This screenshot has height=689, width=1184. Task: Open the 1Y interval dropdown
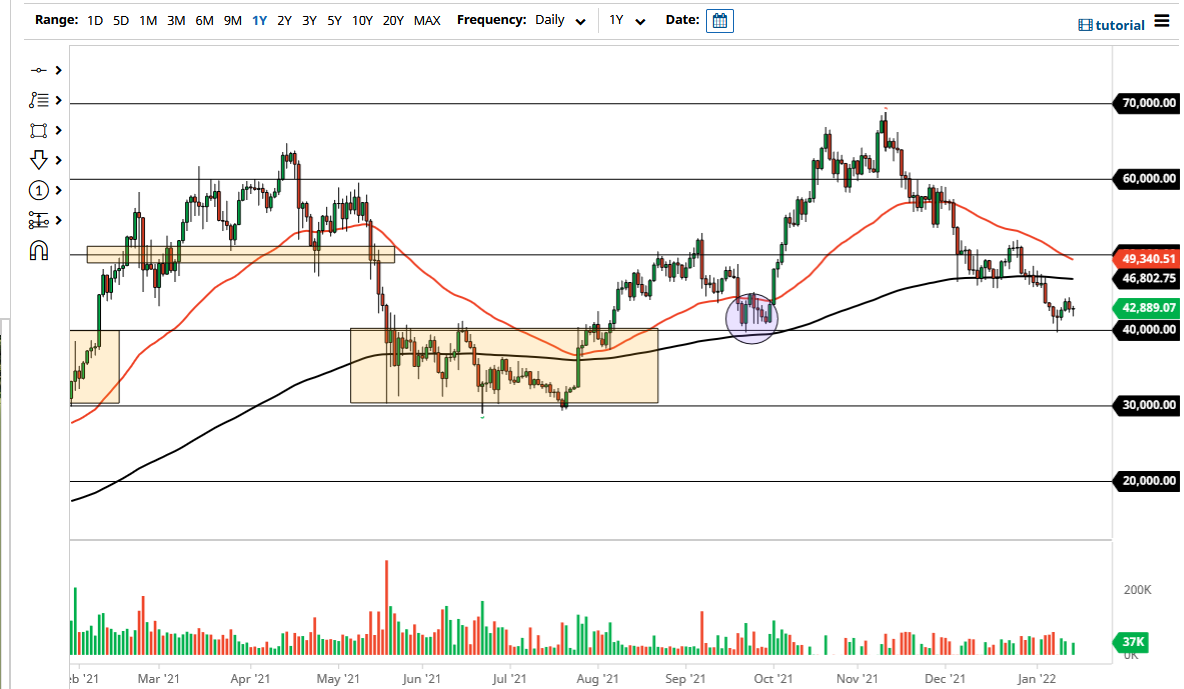(628, 20)
